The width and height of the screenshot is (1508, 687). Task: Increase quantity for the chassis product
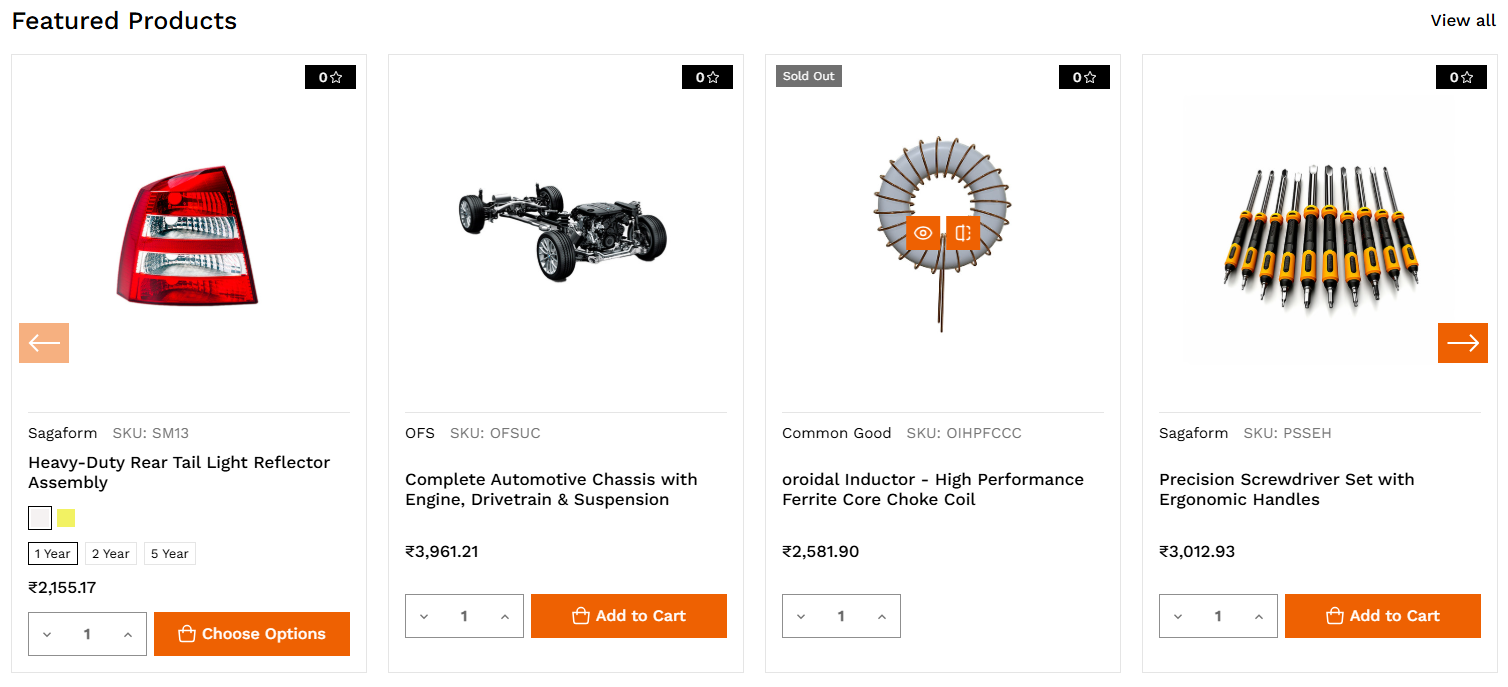click(x=504, y=617)
